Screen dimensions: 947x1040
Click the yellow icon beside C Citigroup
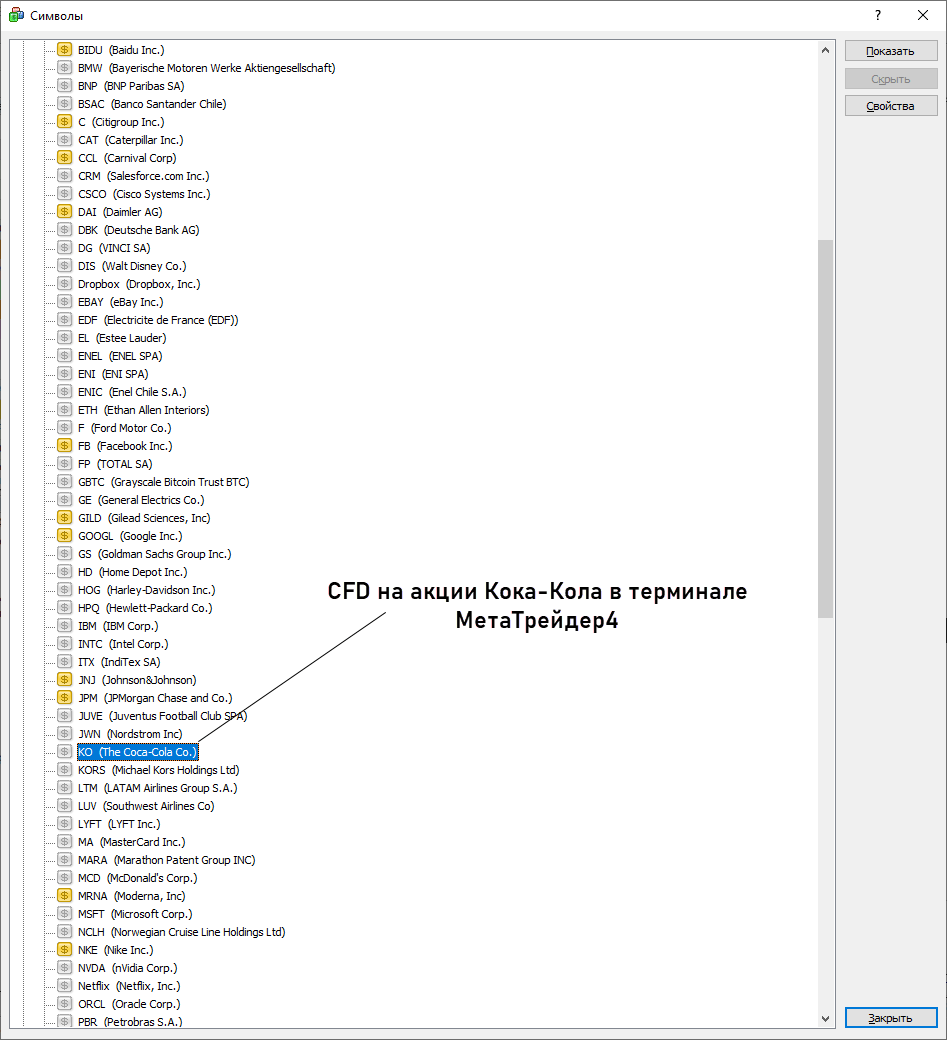point(64,122)
